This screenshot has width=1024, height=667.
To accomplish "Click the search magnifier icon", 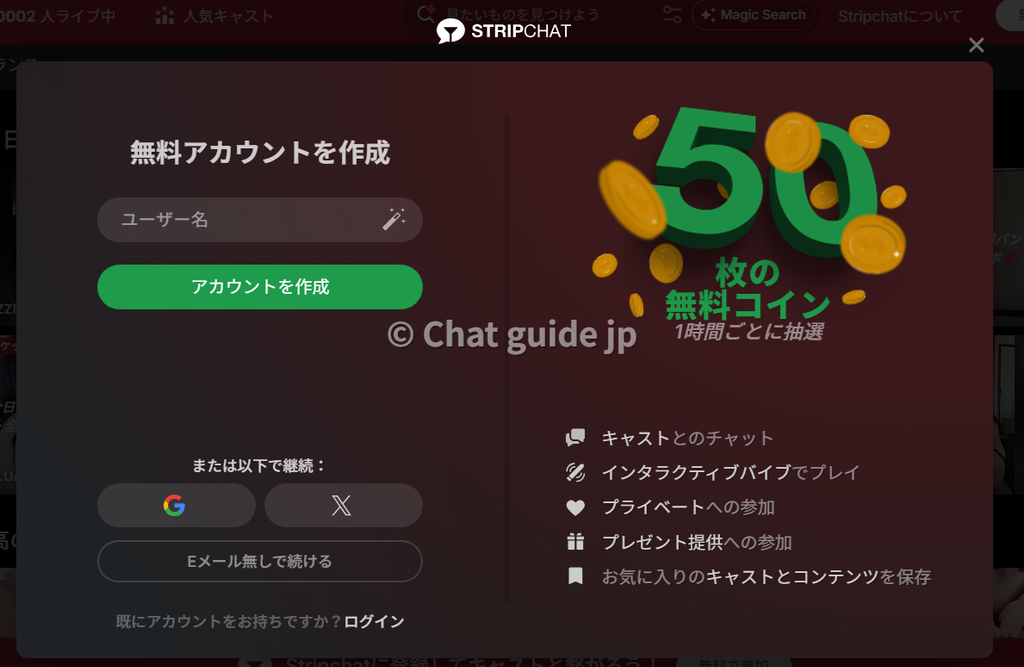I will click(426, 13).
